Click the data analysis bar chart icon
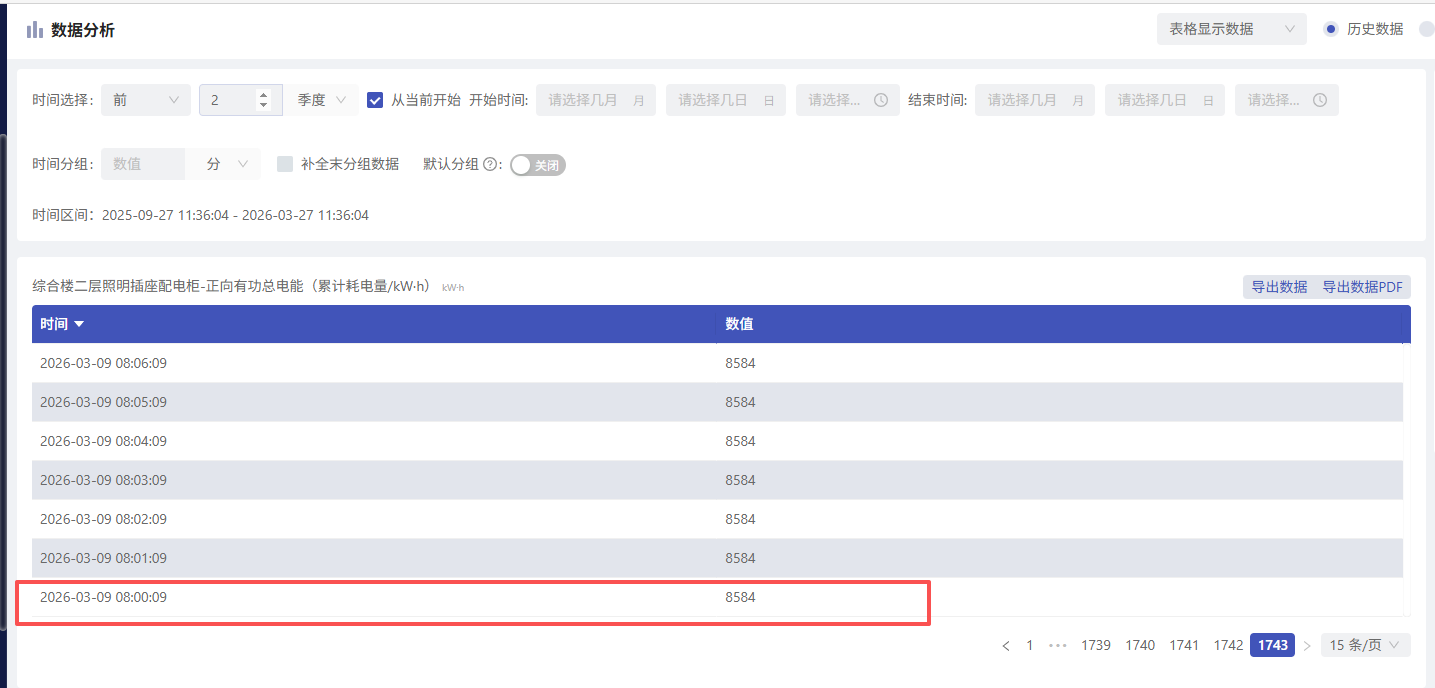 coord(34,30)
